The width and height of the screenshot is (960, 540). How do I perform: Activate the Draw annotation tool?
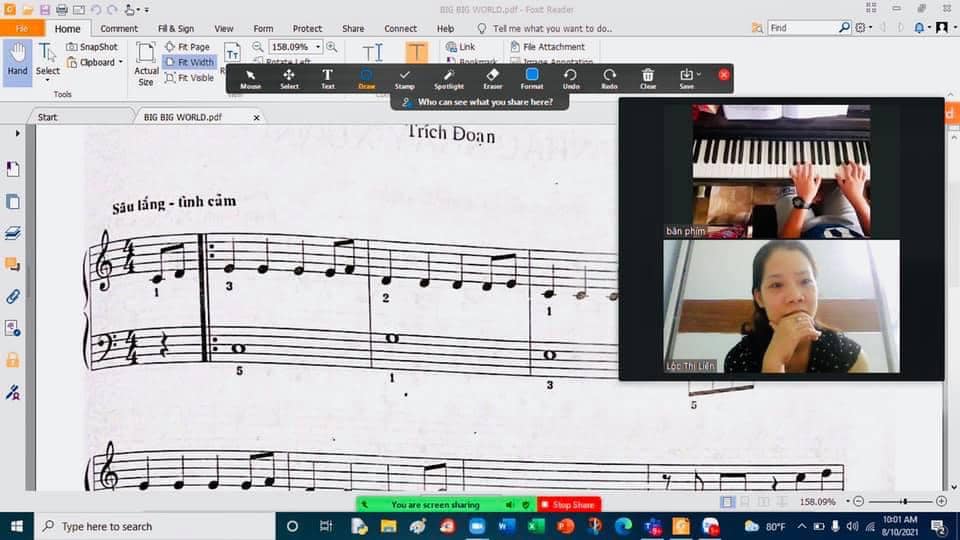pyautogui.click(x=366, y=79)
